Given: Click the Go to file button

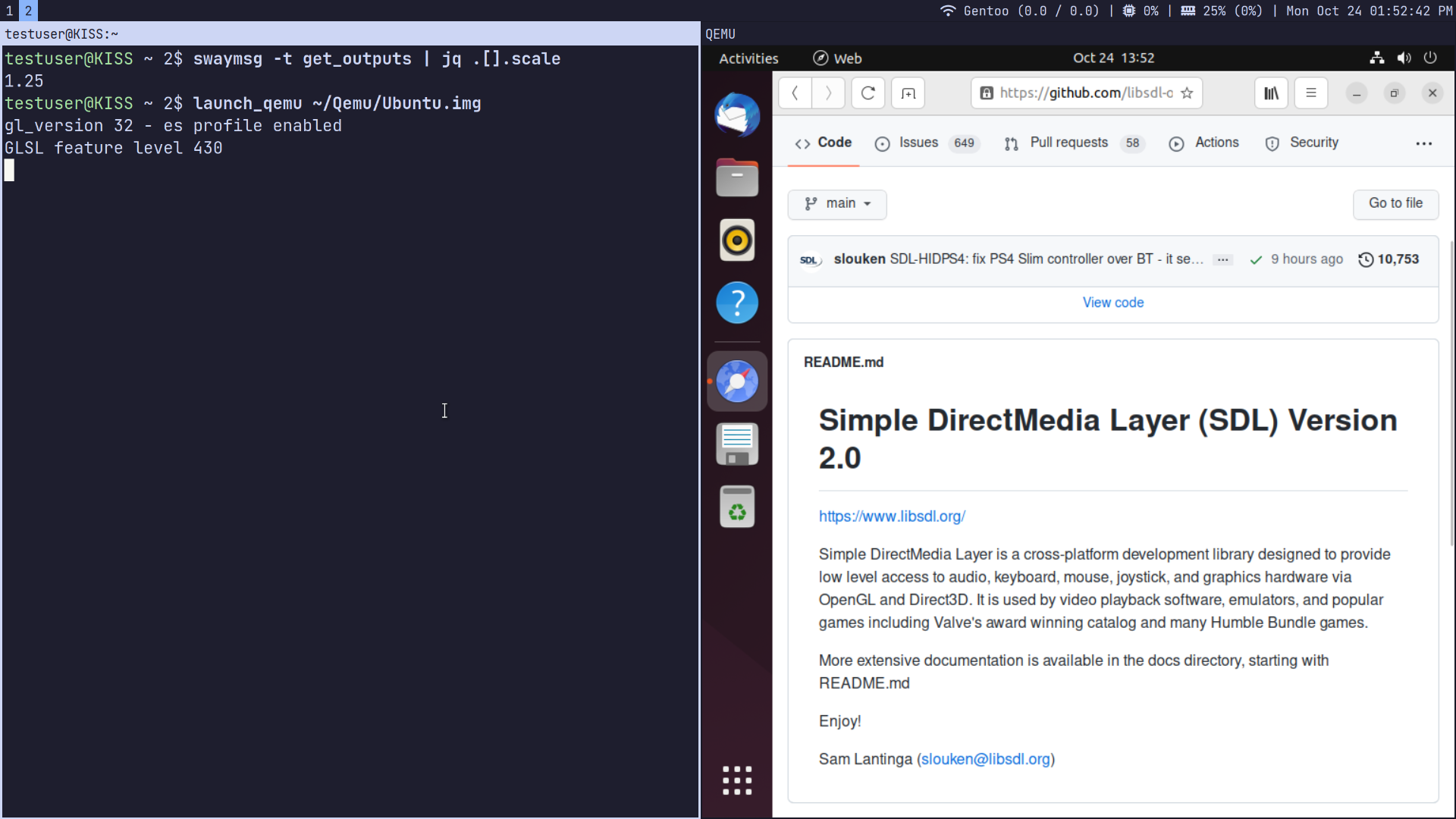Looking at the screenshot, I should (x=1395, y=203).
